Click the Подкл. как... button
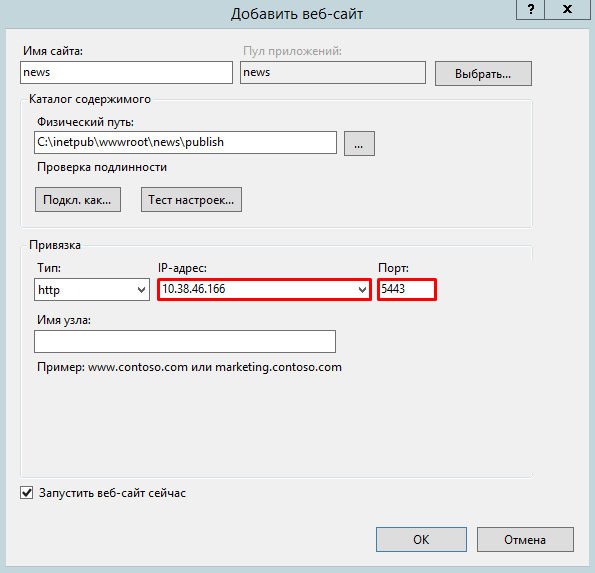The width and height of the screenshot is (595, 573). point(78,200)
